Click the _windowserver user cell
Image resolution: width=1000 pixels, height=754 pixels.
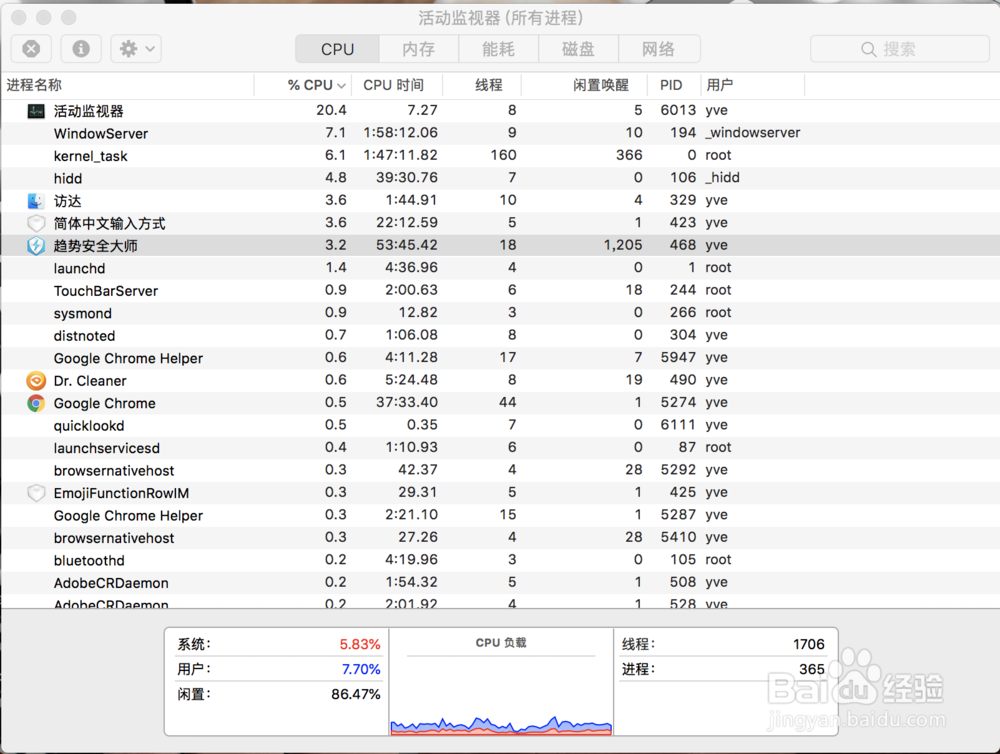coord(753,133)
